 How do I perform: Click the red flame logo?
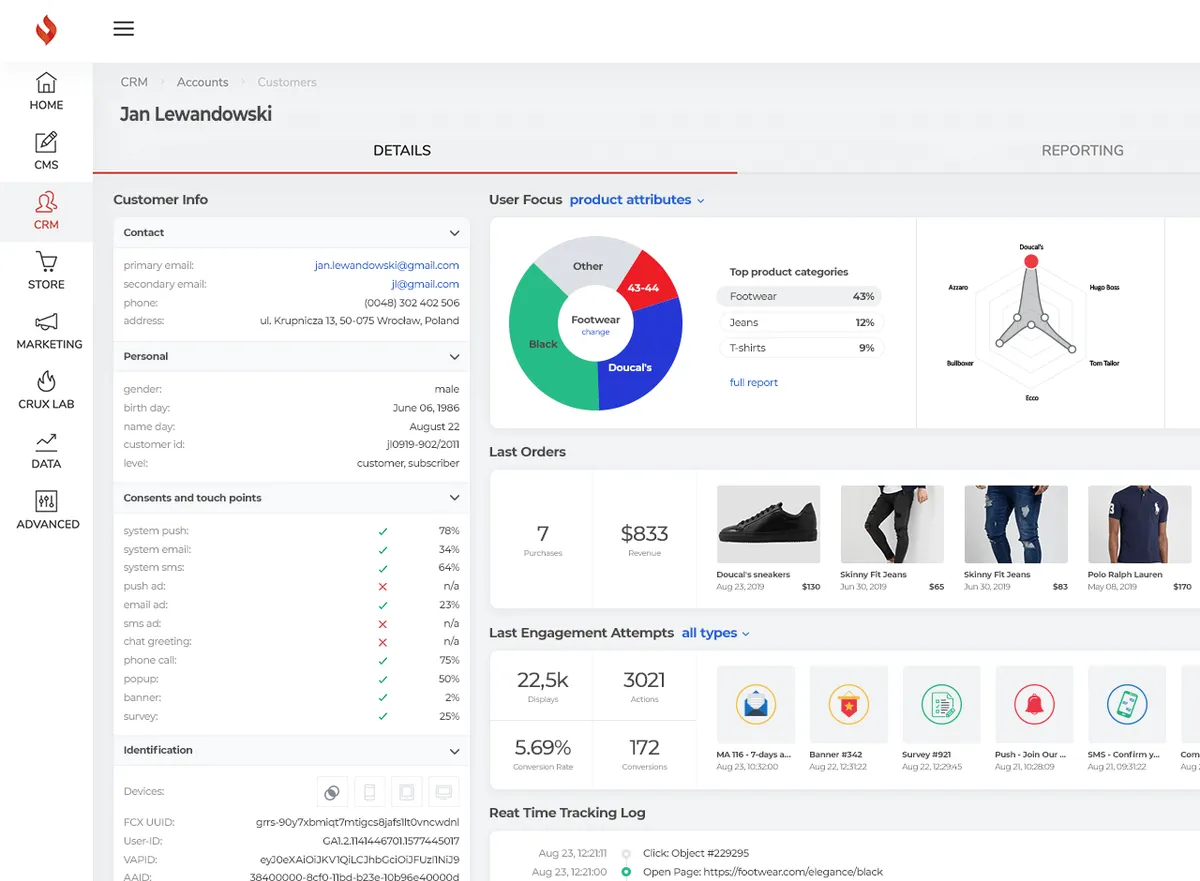point(46,30)
